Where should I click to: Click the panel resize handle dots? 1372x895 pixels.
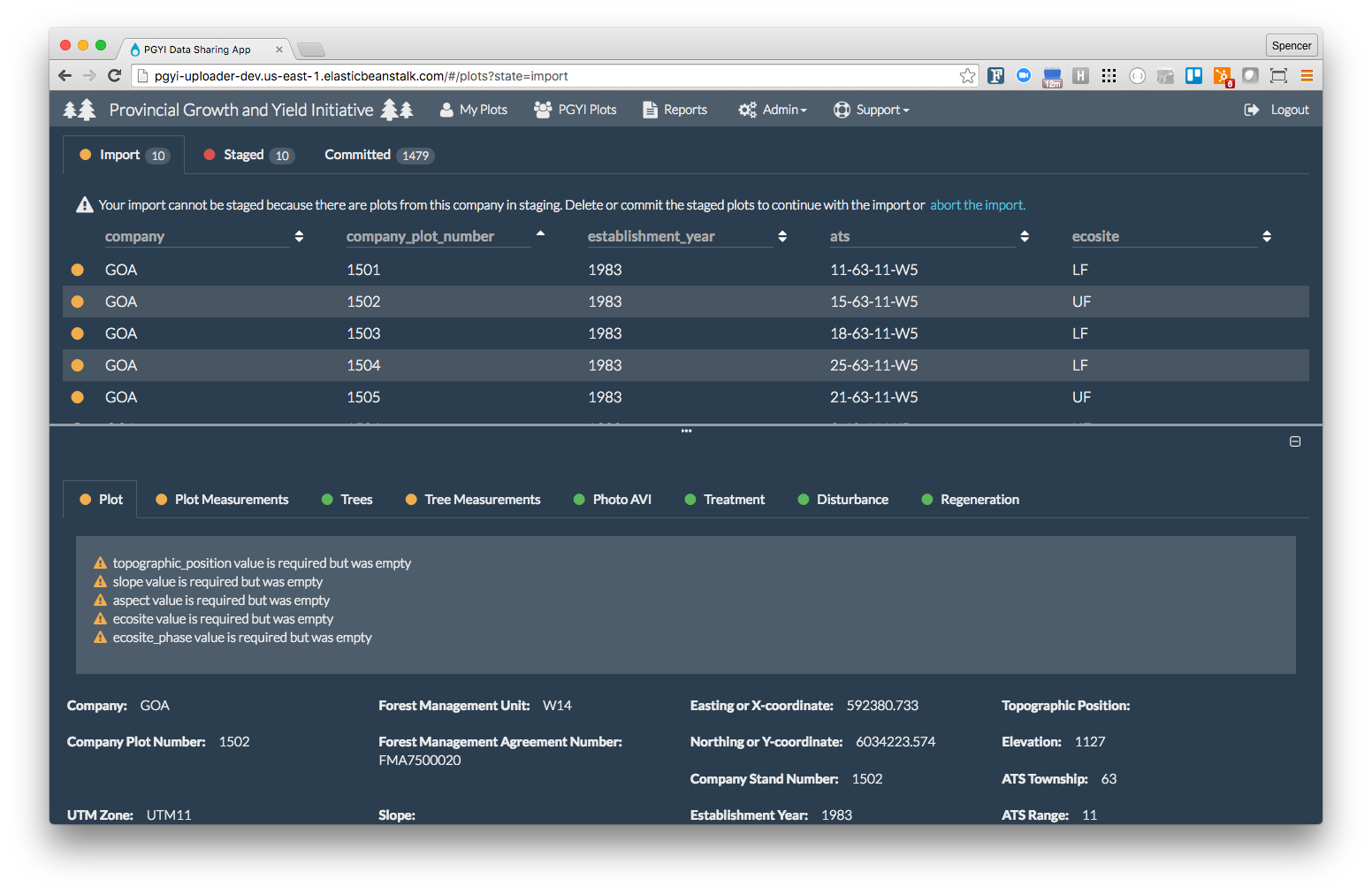point(686,431)
